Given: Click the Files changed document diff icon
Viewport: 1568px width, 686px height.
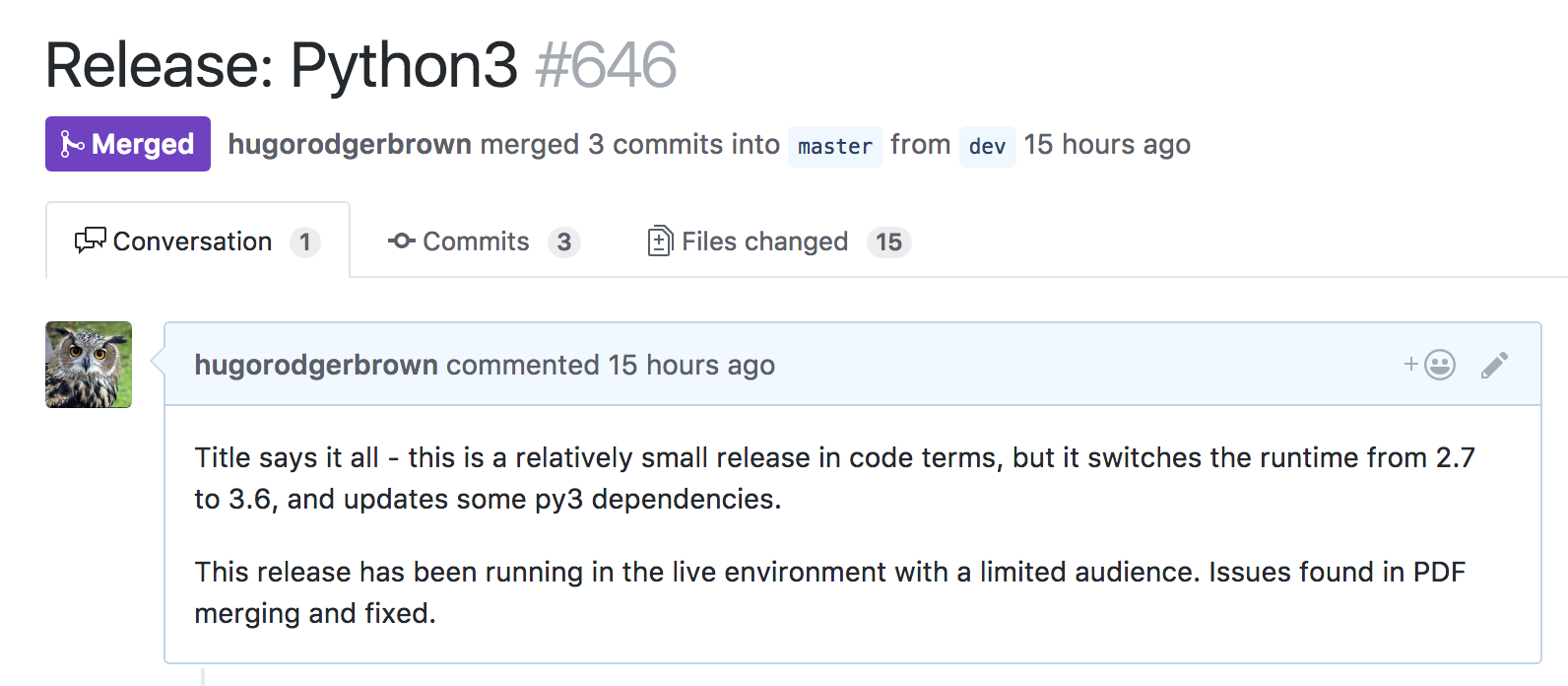Looking at the screenshot, I should [660, 240].
